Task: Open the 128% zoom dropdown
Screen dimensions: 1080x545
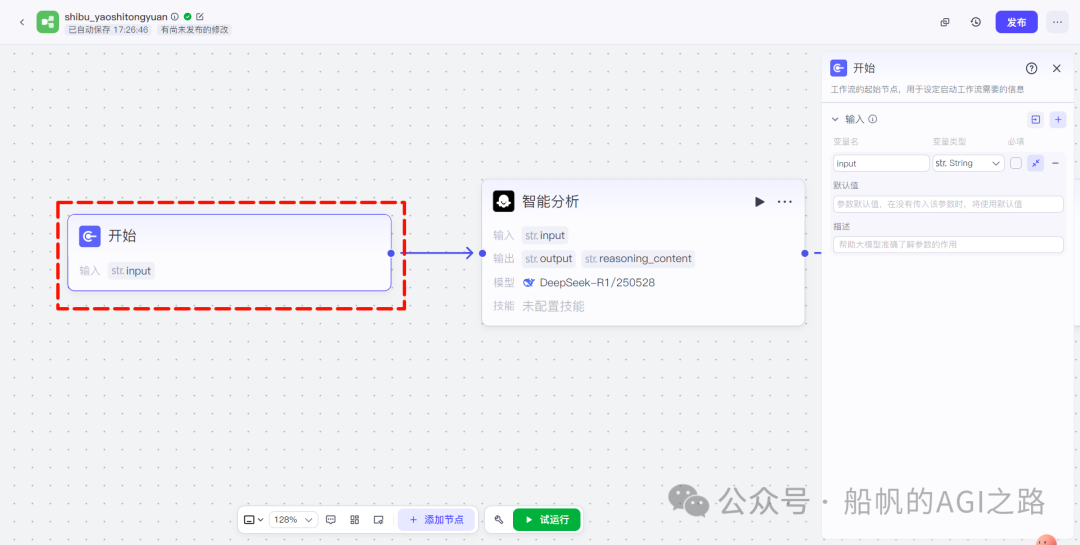Action: (293, 520)
